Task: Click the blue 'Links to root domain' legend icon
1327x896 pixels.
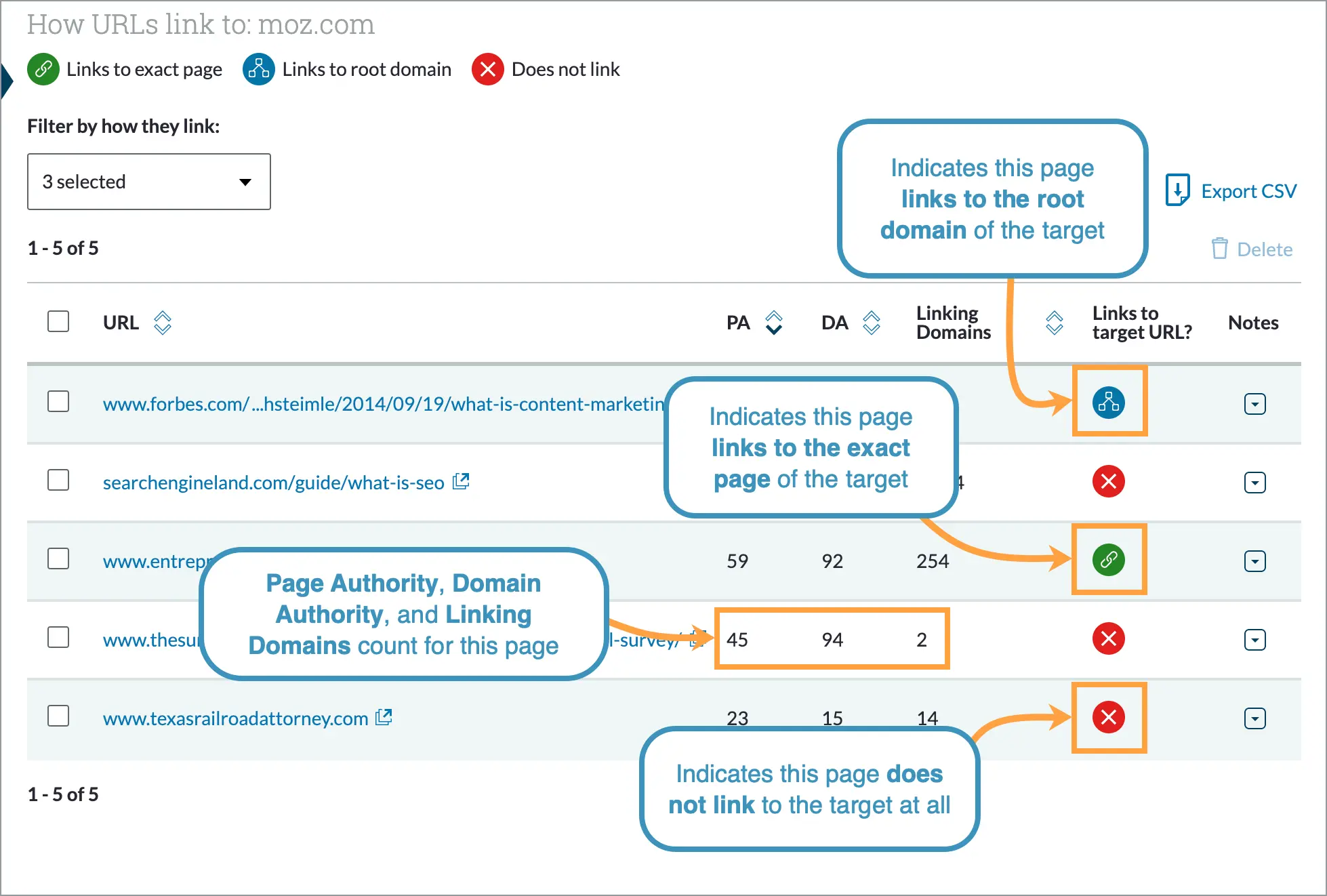Action: click(258, 68)
